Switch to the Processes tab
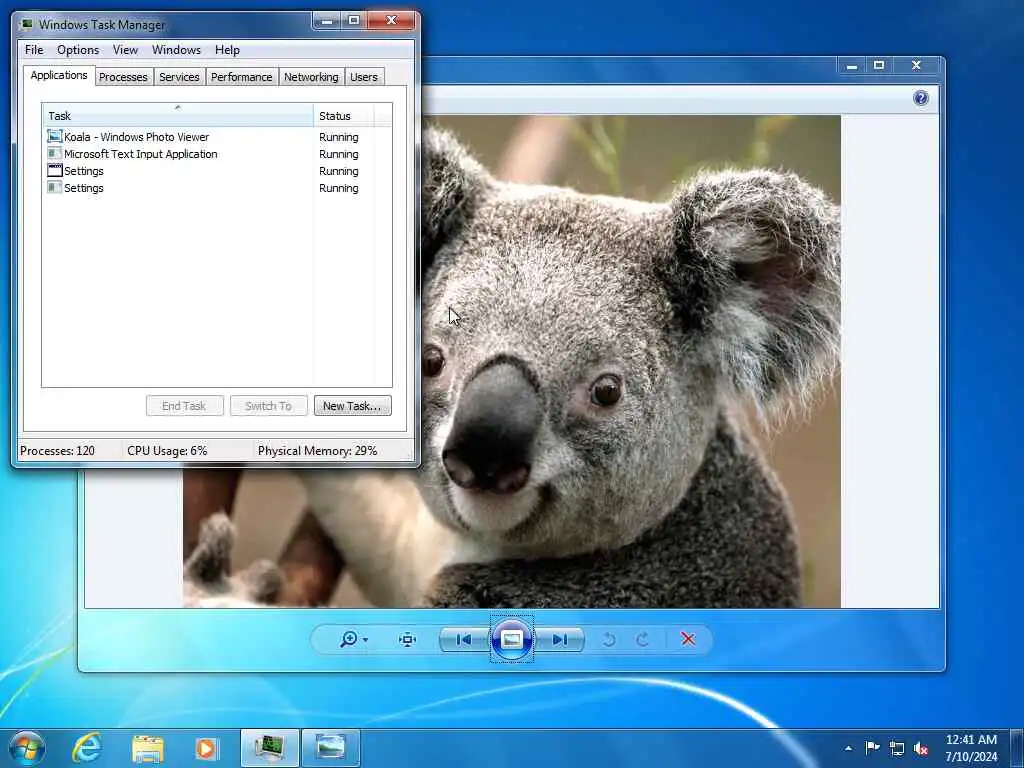Viewport: 1024px width, 768px height. (123, 77)
